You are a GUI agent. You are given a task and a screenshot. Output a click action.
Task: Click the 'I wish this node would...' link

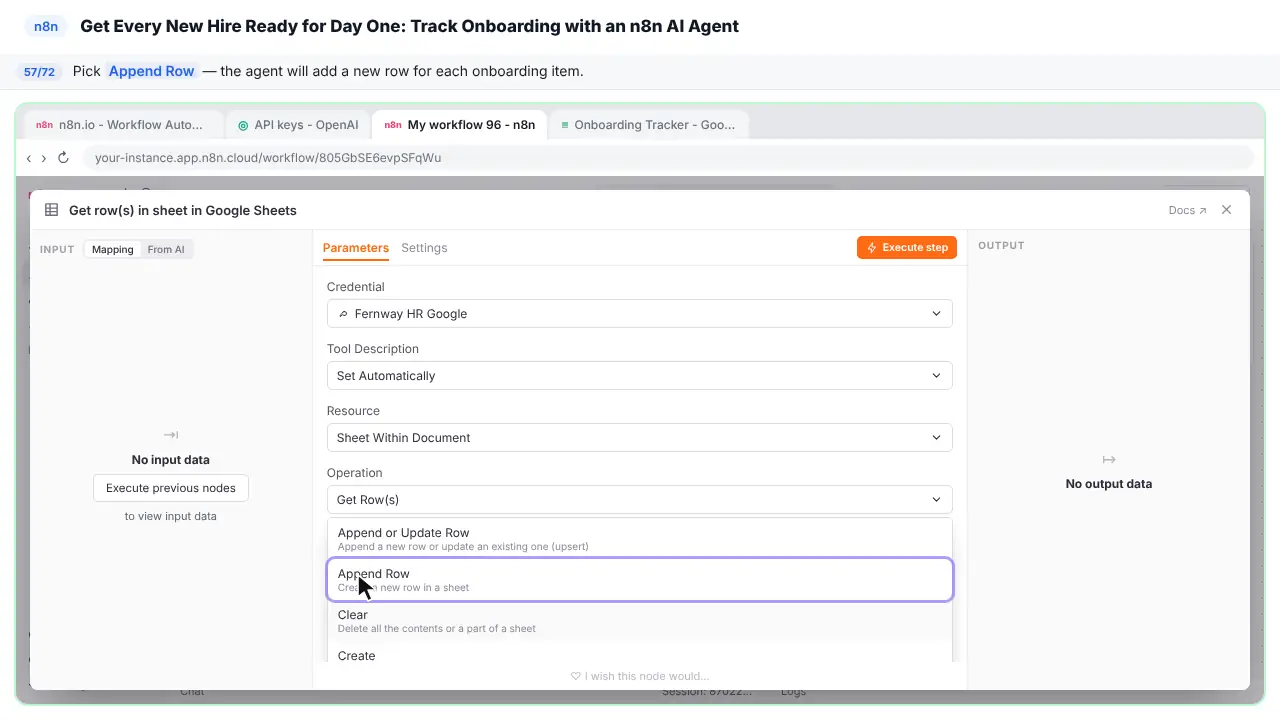[640, 676]
